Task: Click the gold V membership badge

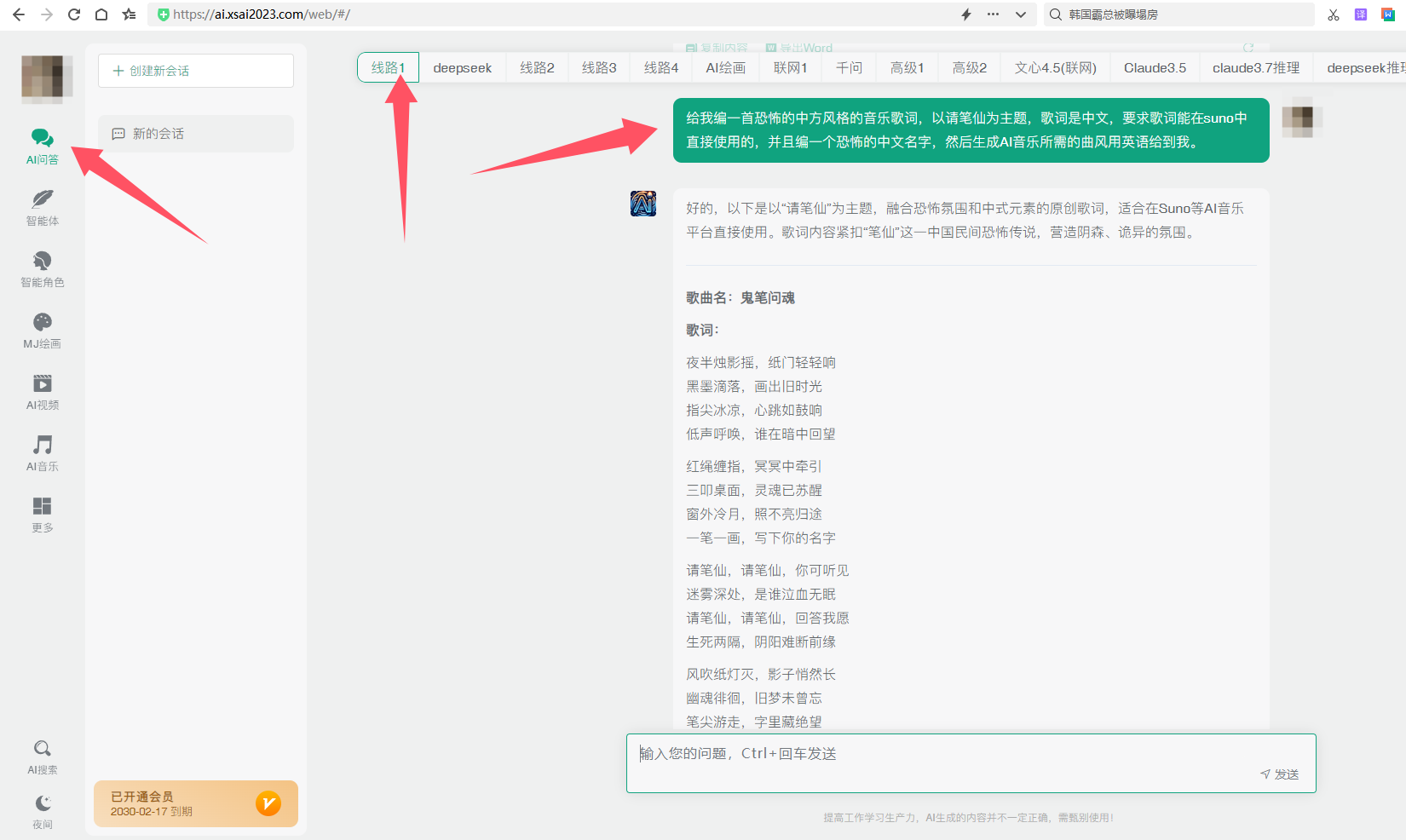Action: tap(268, 803)
